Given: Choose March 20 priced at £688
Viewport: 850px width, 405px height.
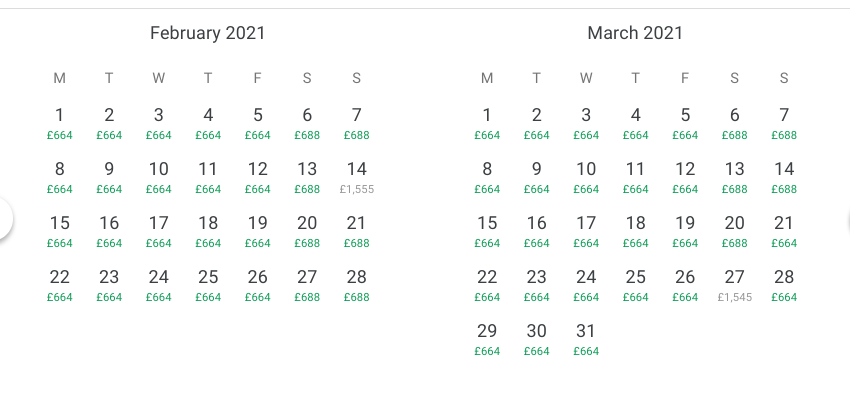Looking at the screenshot, I should tap(735, 230).
